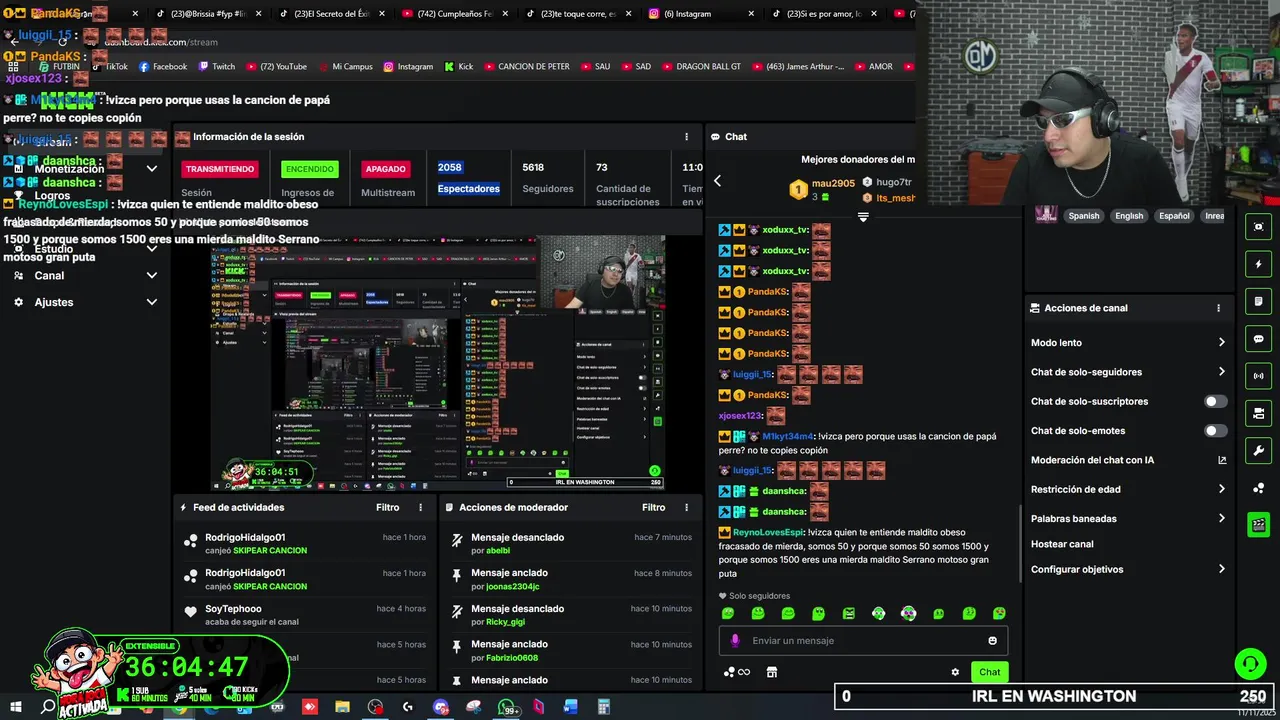Click SoyTephooo in activity feed
The width and height of the screenshot is (1280, 720).
[233, 609]
